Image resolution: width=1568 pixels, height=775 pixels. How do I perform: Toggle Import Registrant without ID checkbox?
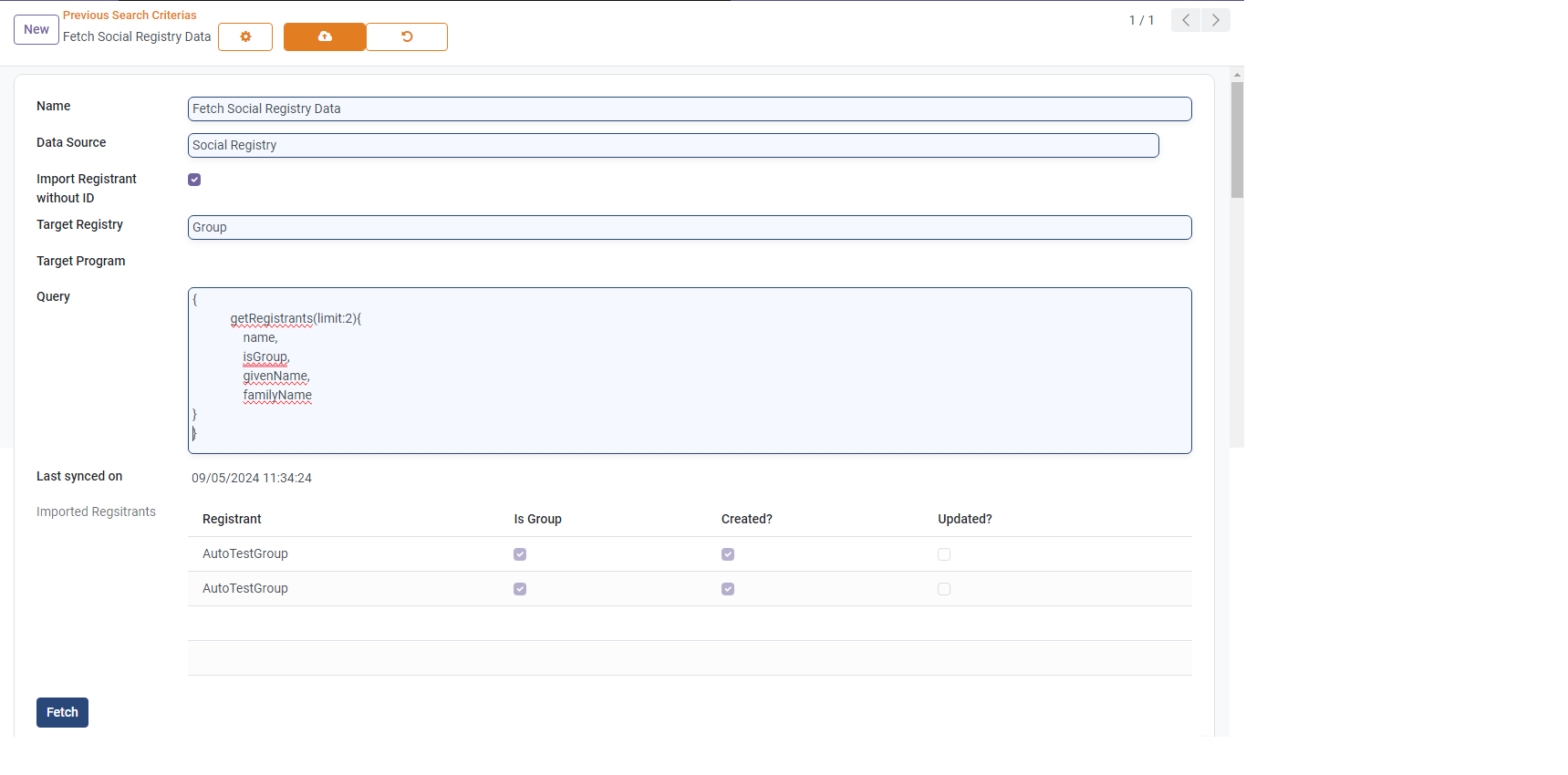[x=194, y=180]
